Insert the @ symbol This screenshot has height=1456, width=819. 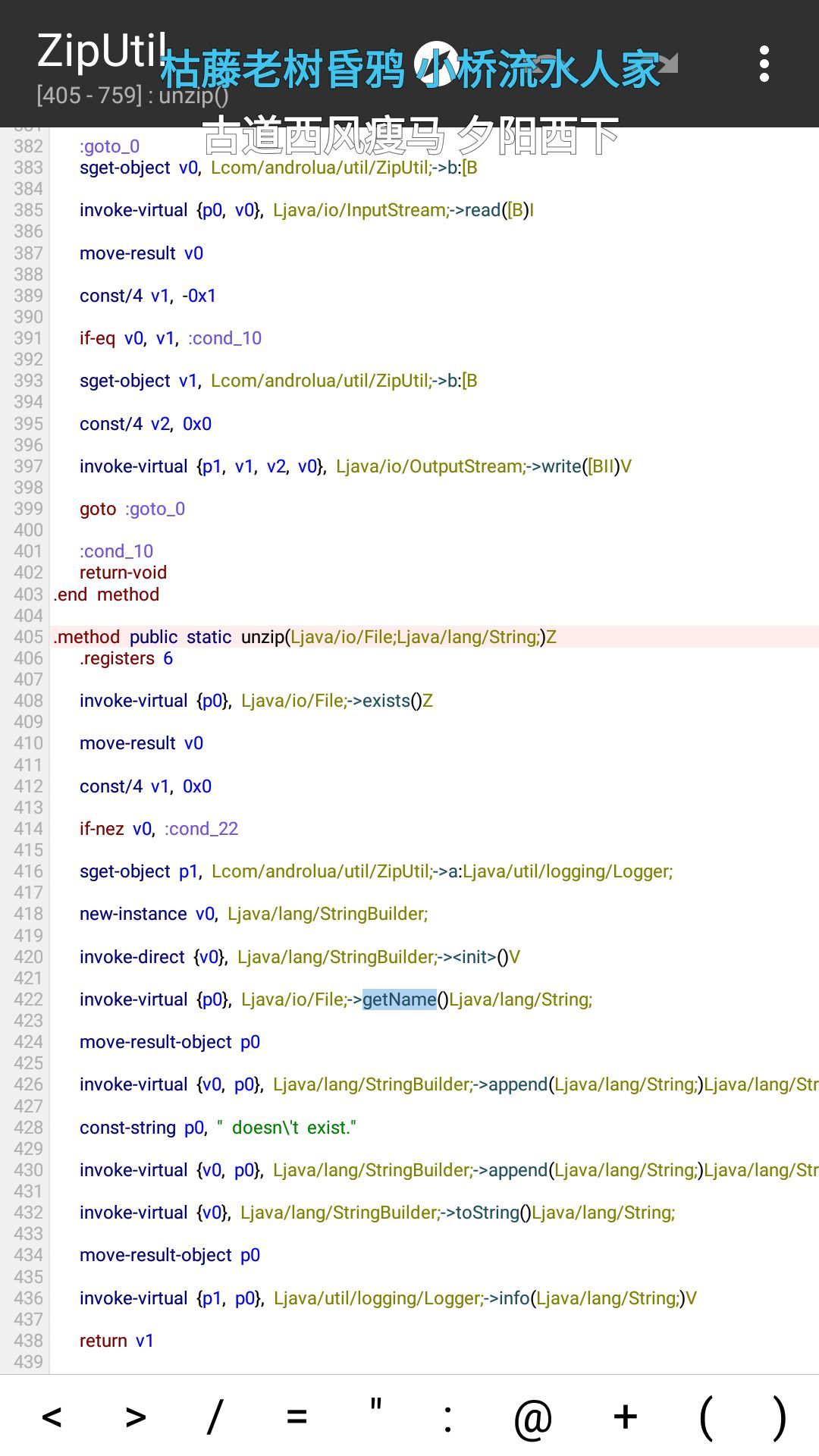[x=532, y=1419]
